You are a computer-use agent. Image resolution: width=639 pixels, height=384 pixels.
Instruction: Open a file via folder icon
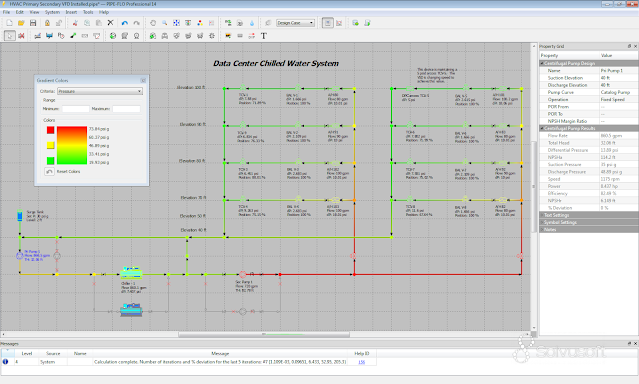pyautogui.click(x=21, y=23)
